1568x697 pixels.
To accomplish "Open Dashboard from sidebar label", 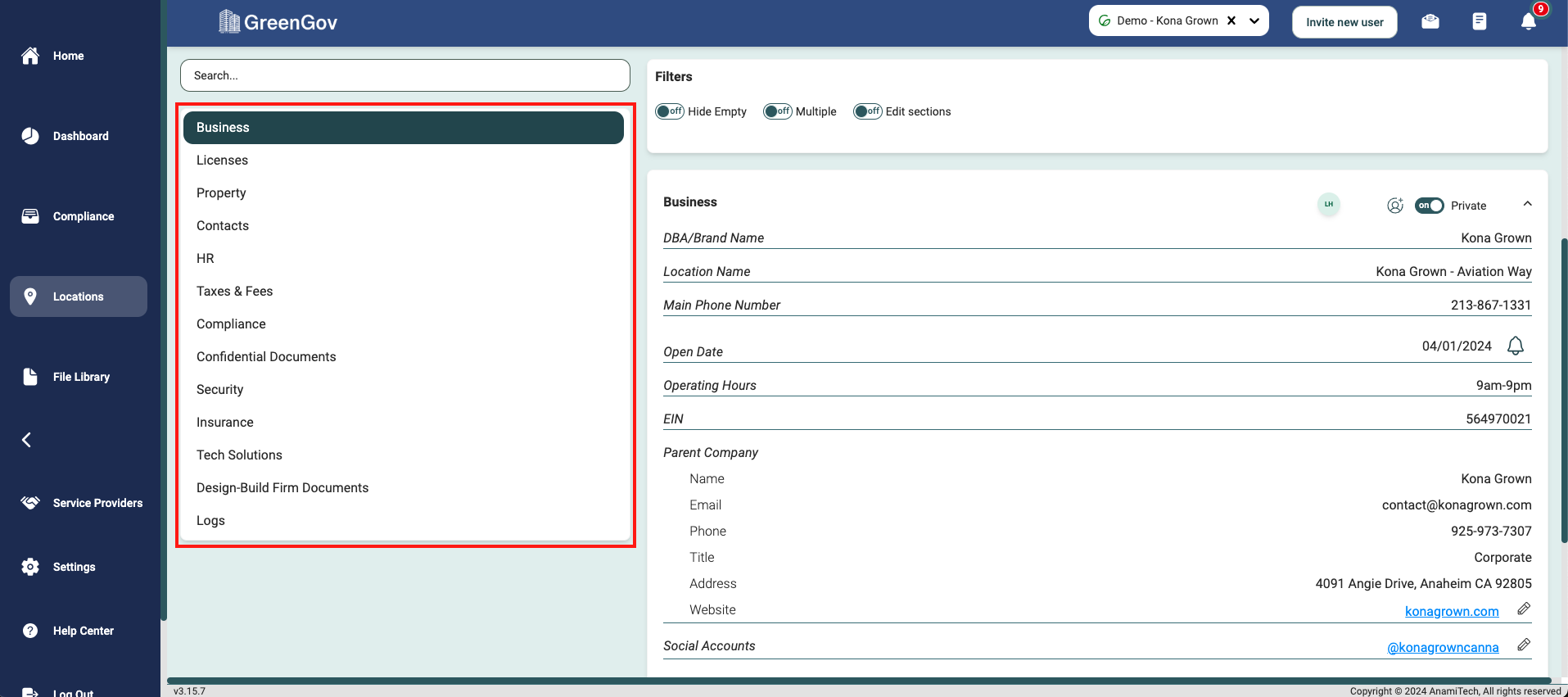I will click(x=81, y=136).
